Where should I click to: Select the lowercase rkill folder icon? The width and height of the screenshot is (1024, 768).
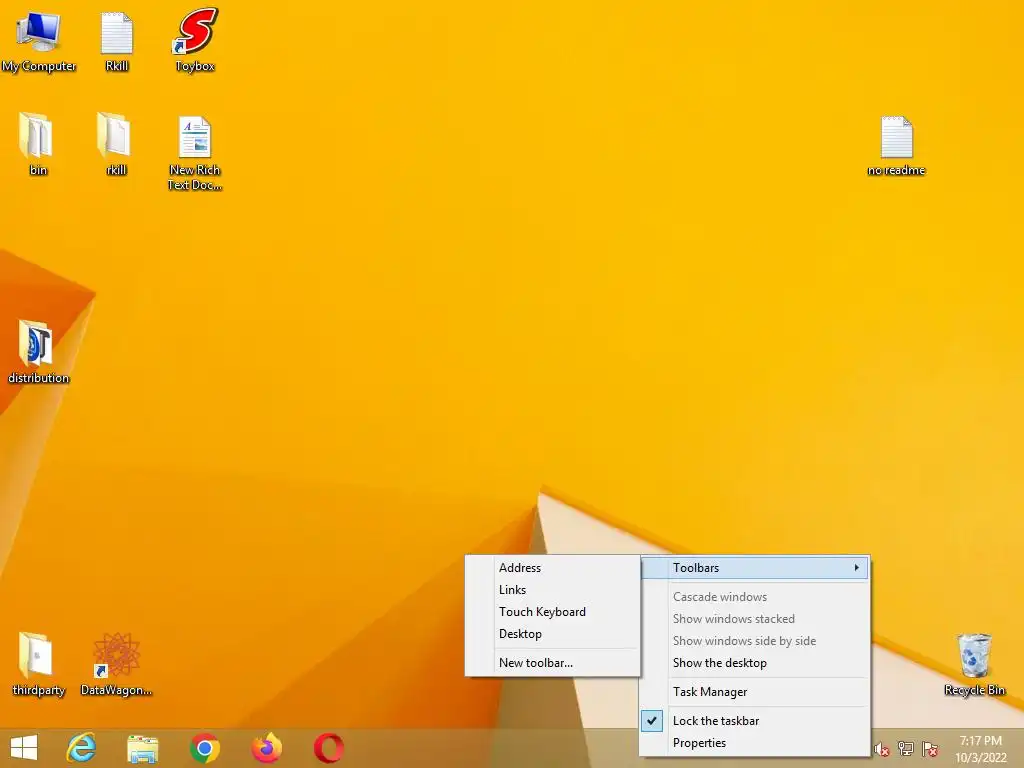[116, 144]
